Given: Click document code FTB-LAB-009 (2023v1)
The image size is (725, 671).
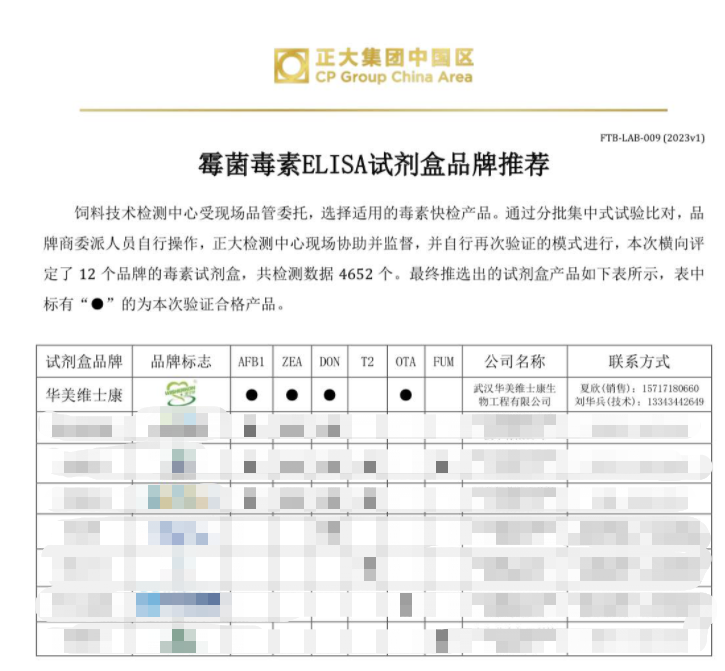Looking at the screenshot, I should click(652, 138).
